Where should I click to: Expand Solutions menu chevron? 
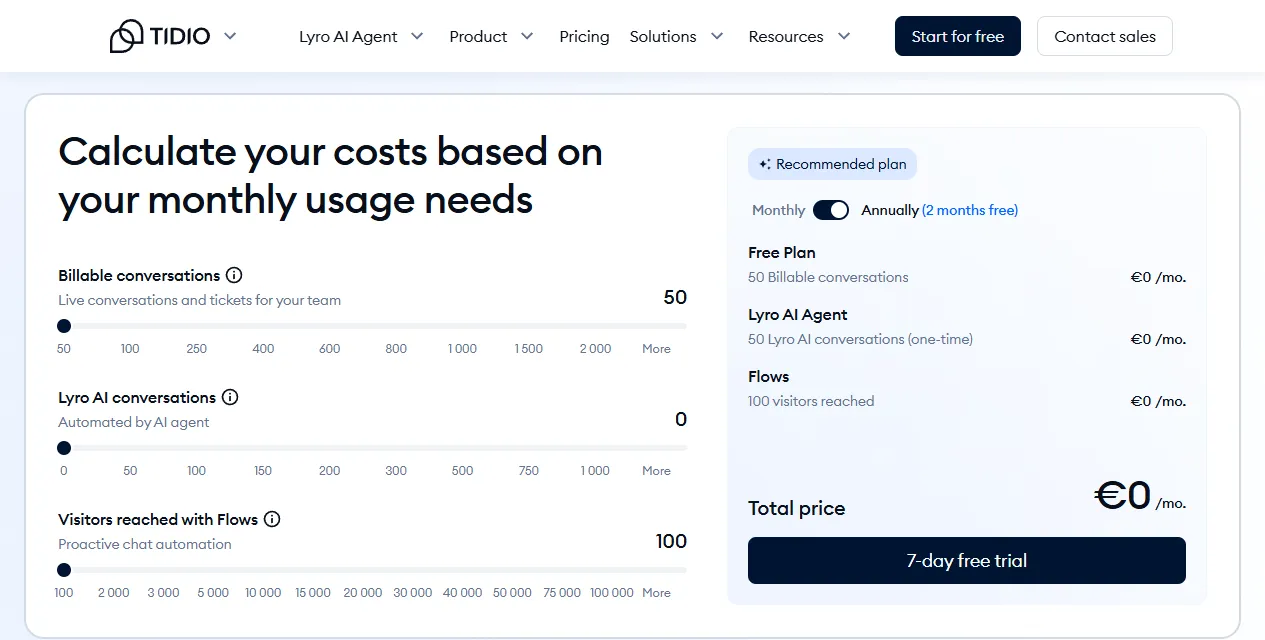(717, 36)
